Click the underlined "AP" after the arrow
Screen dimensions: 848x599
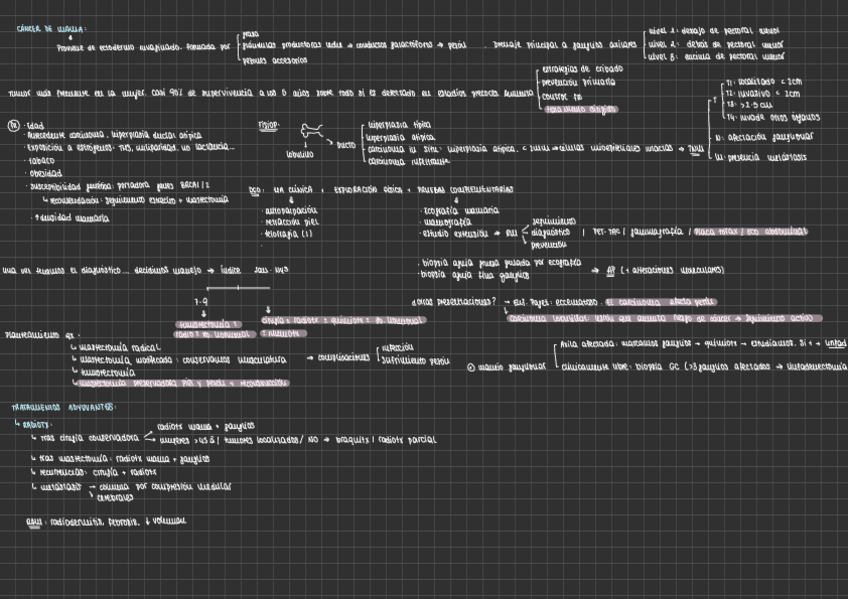coord(609,269)
